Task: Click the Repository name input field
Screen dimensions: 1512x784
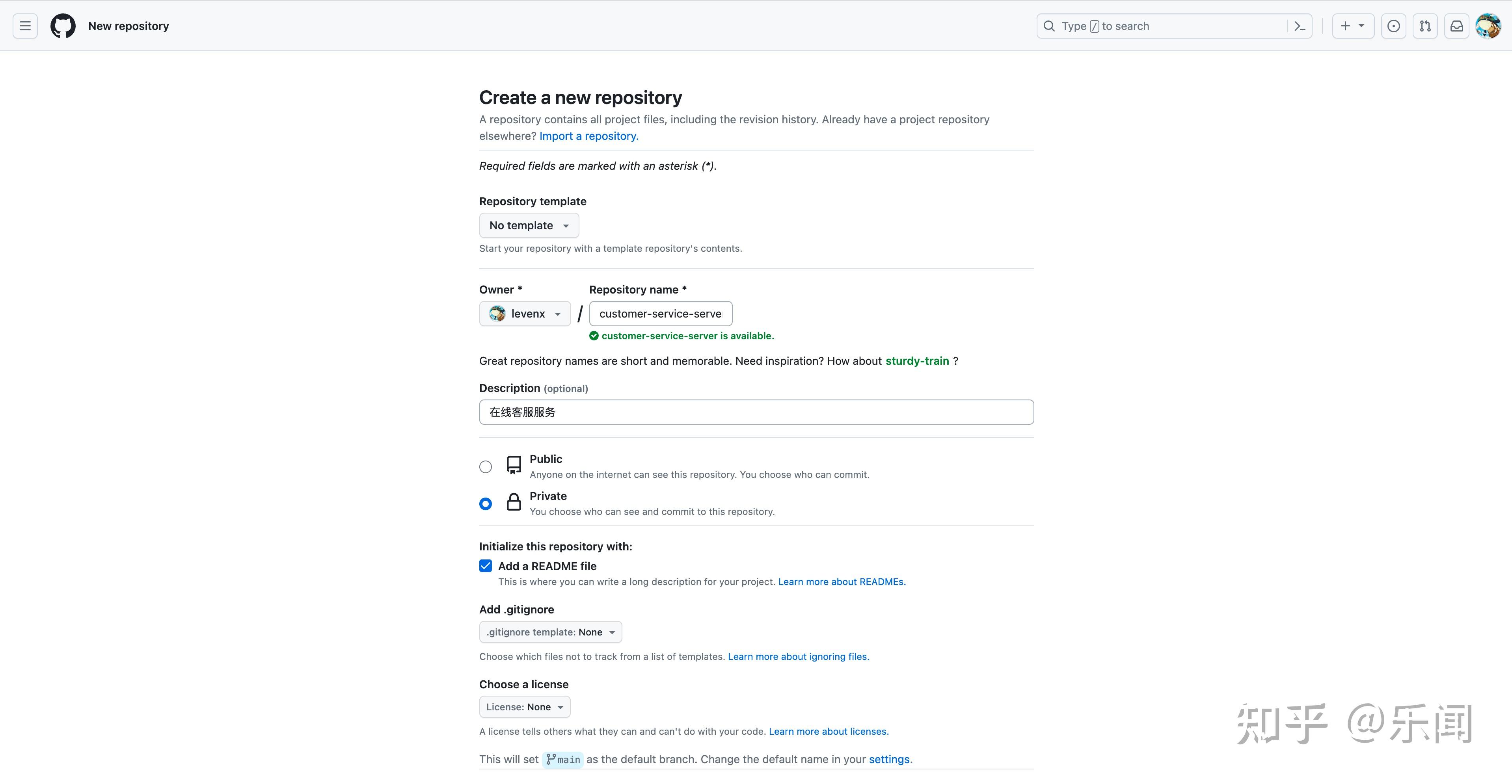Action: pos(660,313)
